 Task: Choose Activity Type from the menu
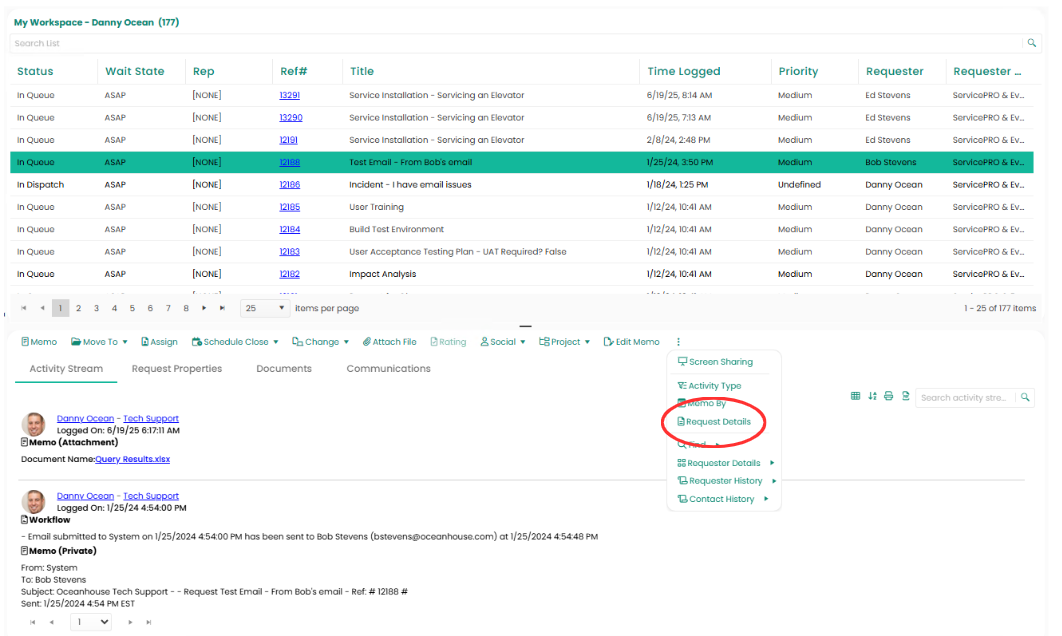[709, 385]
